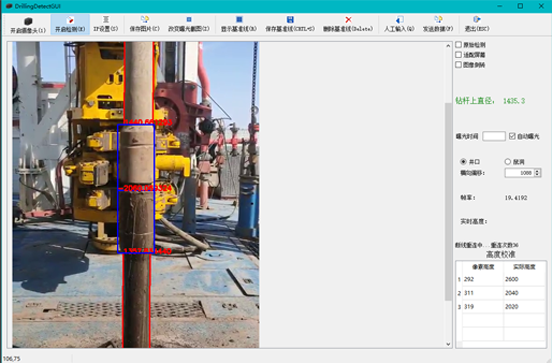
Task: Click spinner arrows on the 1088 value box
Action: (537, 173)
